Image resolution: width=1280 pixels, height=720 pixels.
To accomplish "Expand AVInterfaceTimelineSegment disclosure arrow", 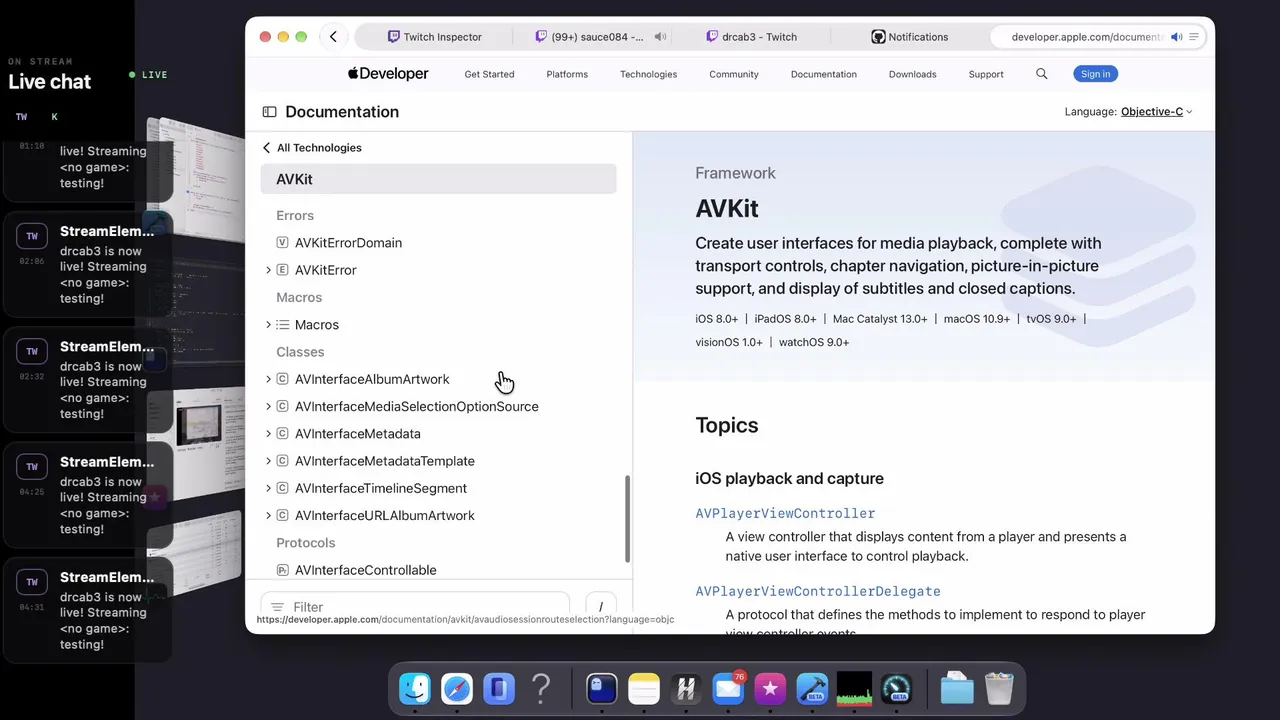I will coord(268,488).
